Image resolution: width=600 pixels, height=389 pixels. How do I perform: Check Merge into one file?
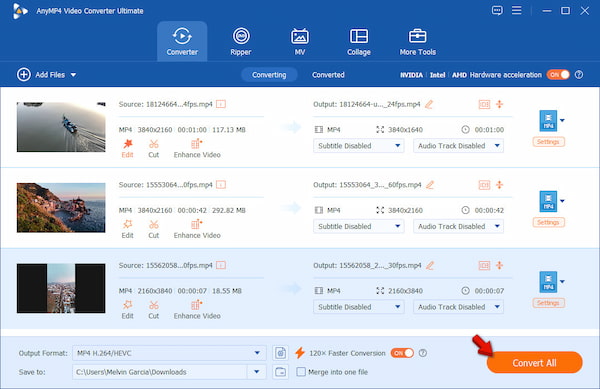[301, 372]
